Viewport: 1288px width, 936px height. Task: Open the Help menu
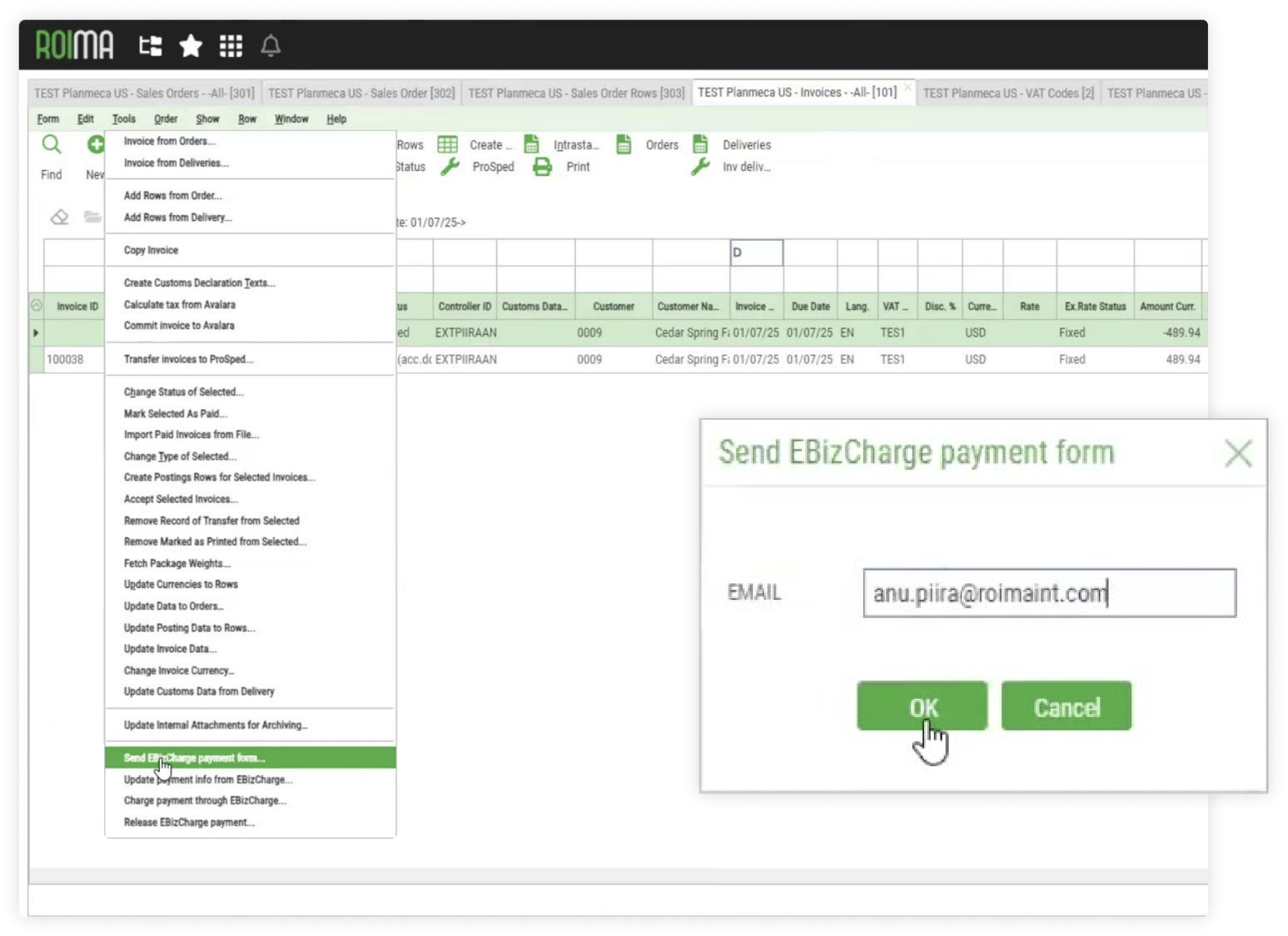tap(336, 119)
